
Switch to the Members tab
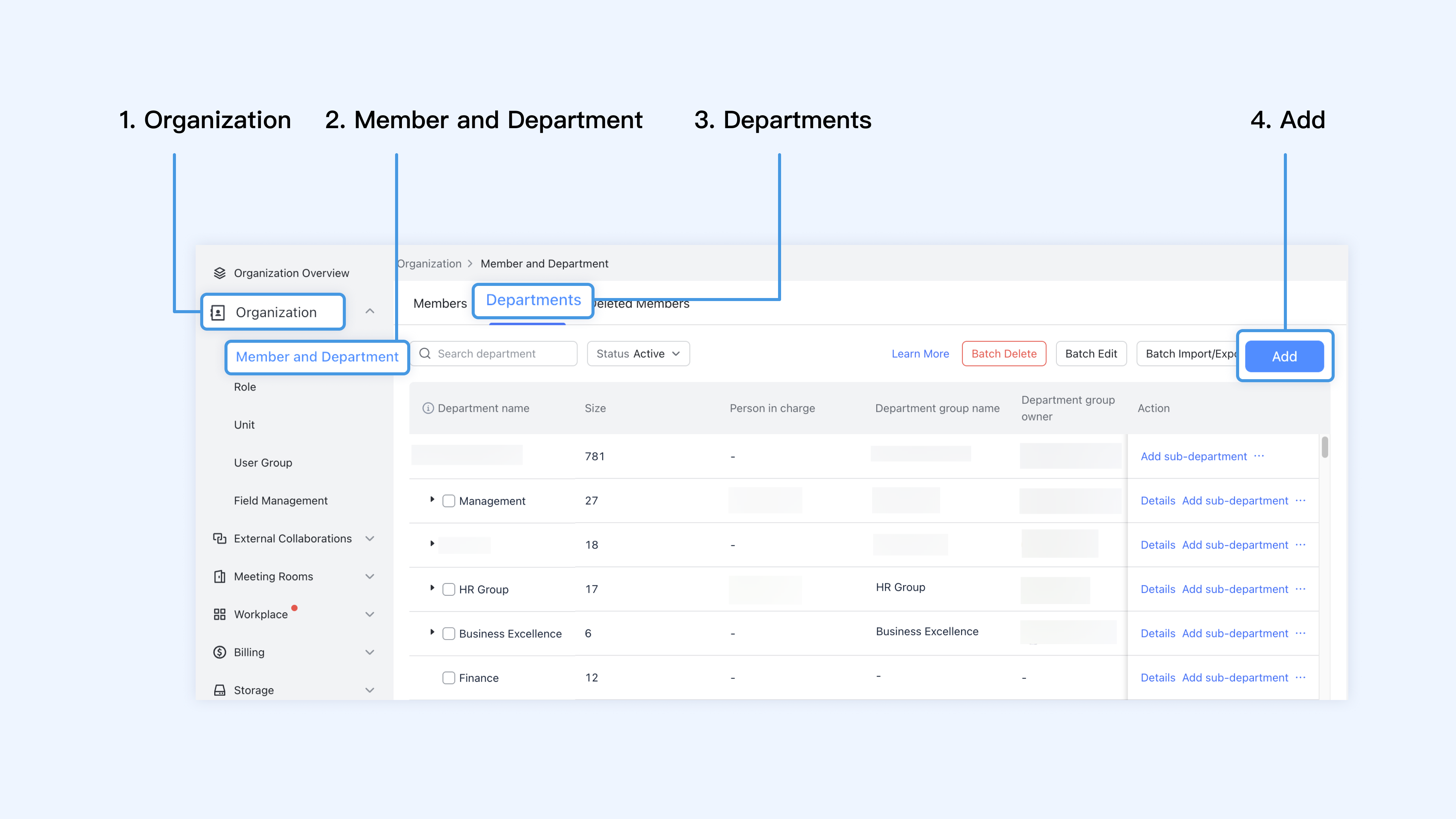[440, 303]
